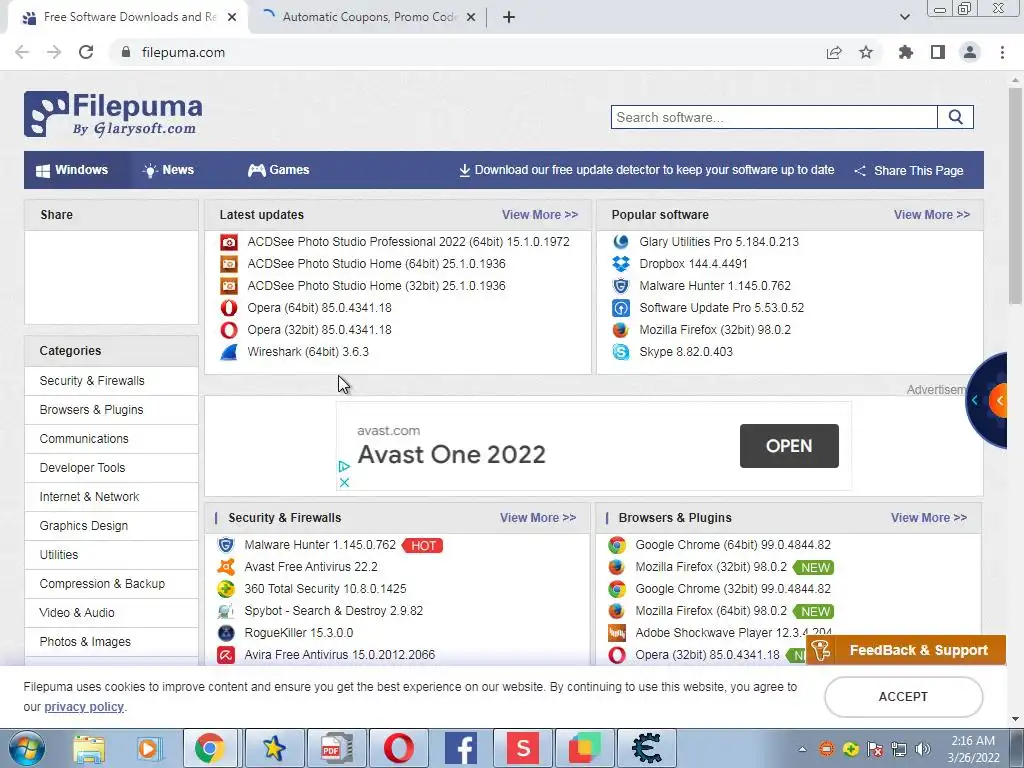Viewport: 1024px width, 768px height.
Task: Open Malware Hunter 1.145.0.762 in Popular software
Action: pos(714,285)
